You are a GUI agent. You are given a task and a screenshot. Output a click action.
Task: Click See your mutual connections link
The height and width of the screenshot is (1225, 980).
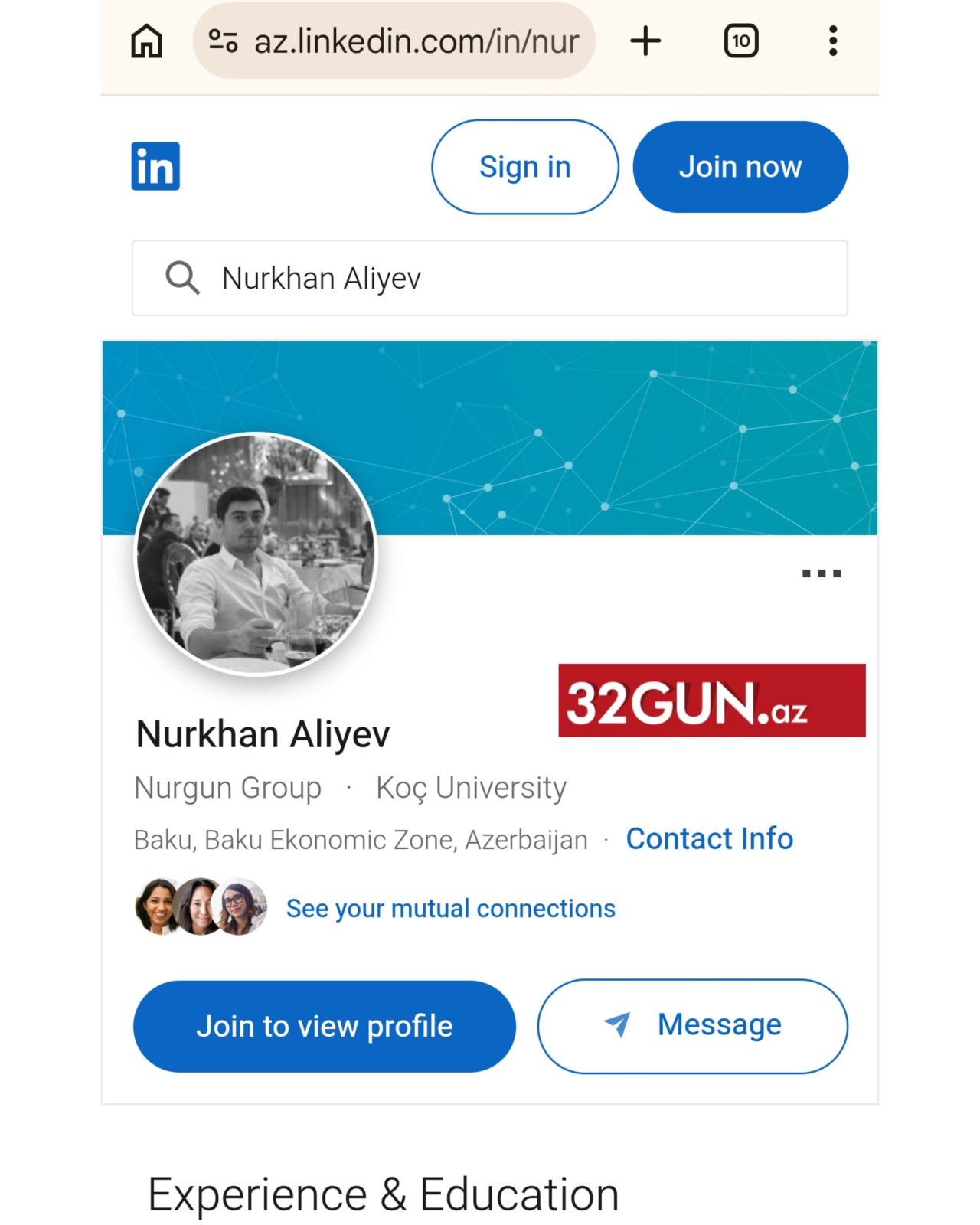pyautogui.click(x=450, y=909)
